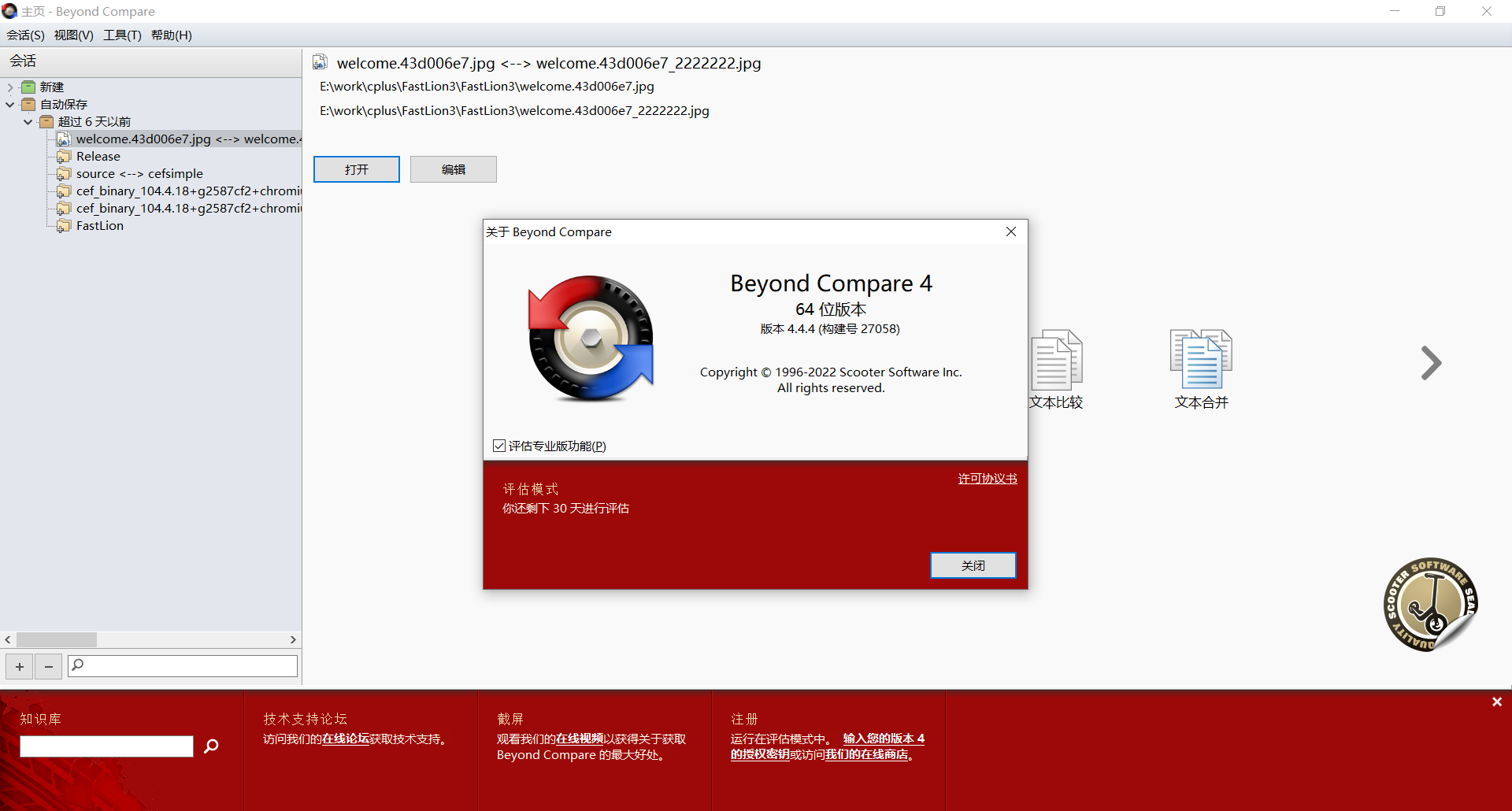Click the 输入您的版本 4 的授权密钥 link

pos(827,746)
